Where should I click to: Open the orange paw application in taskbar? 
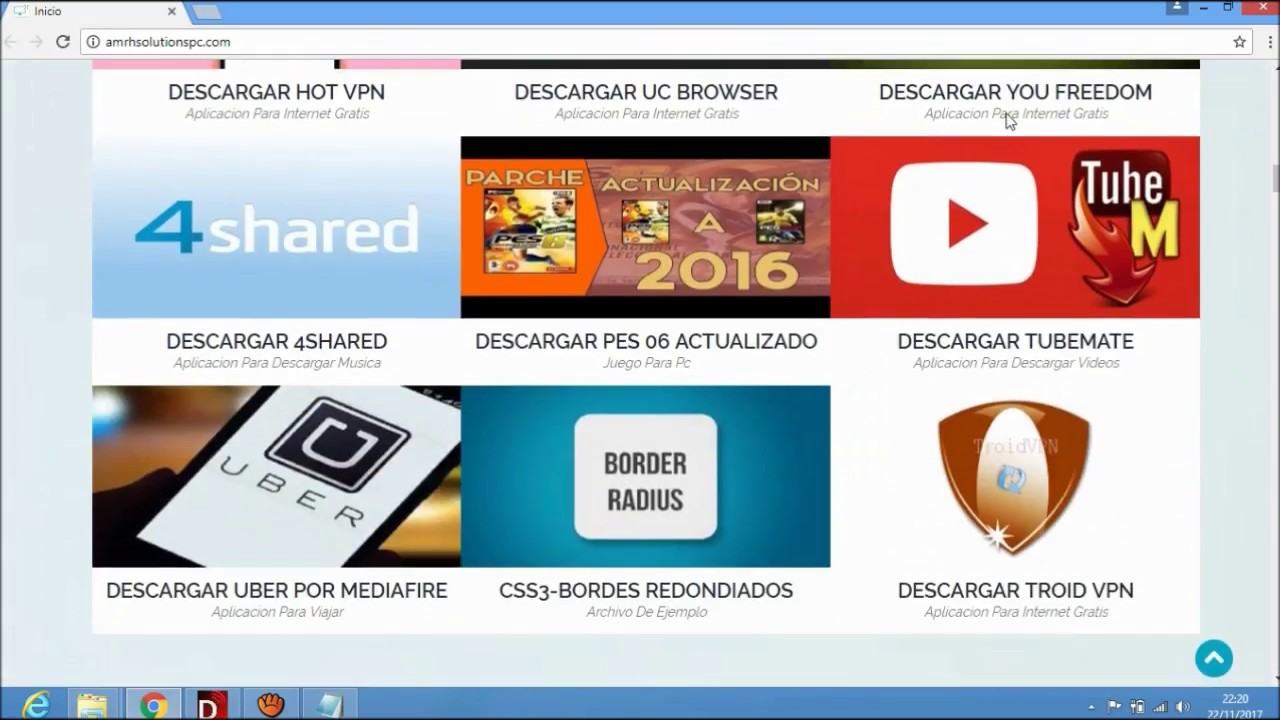(x=270, y=705)
